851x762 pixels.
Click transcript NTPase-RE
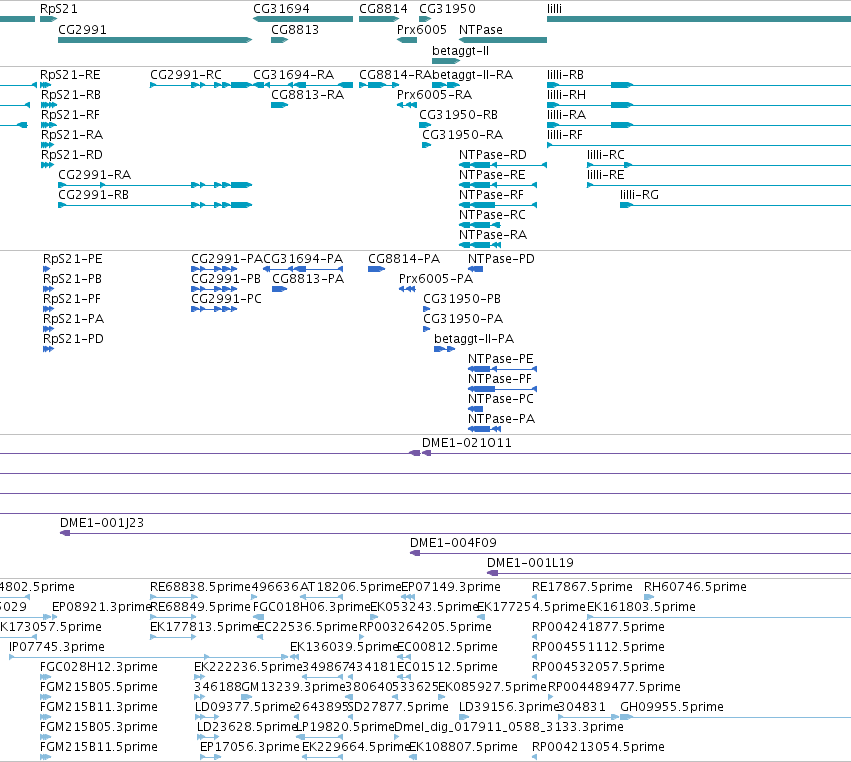[x=492, y=175]
